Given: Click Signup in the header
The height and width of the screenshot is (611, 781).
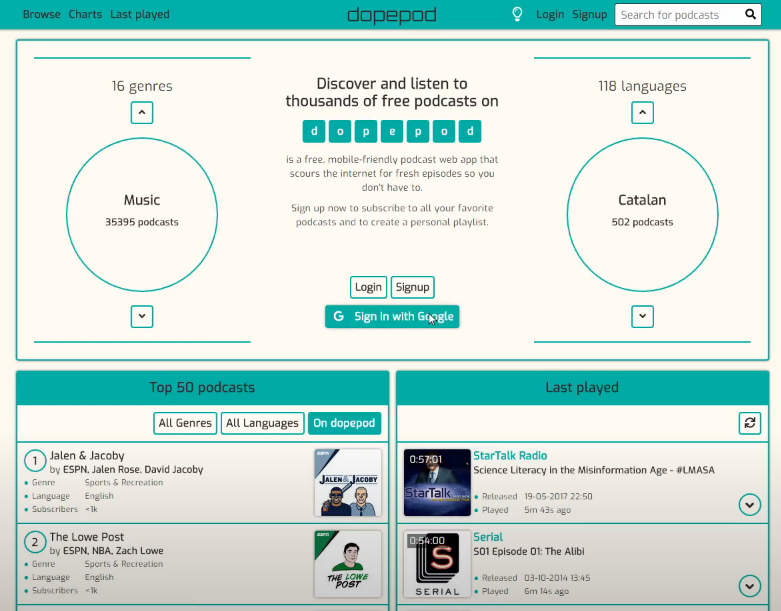Looking at the screenshot, I should (590, 14).
